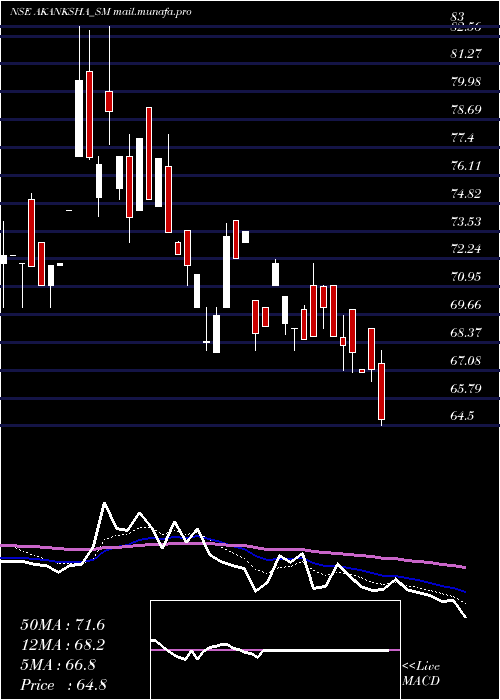Screen dimensions: 500x700
Task: Click the 81.27 price axis label
Action: point(467,54)
